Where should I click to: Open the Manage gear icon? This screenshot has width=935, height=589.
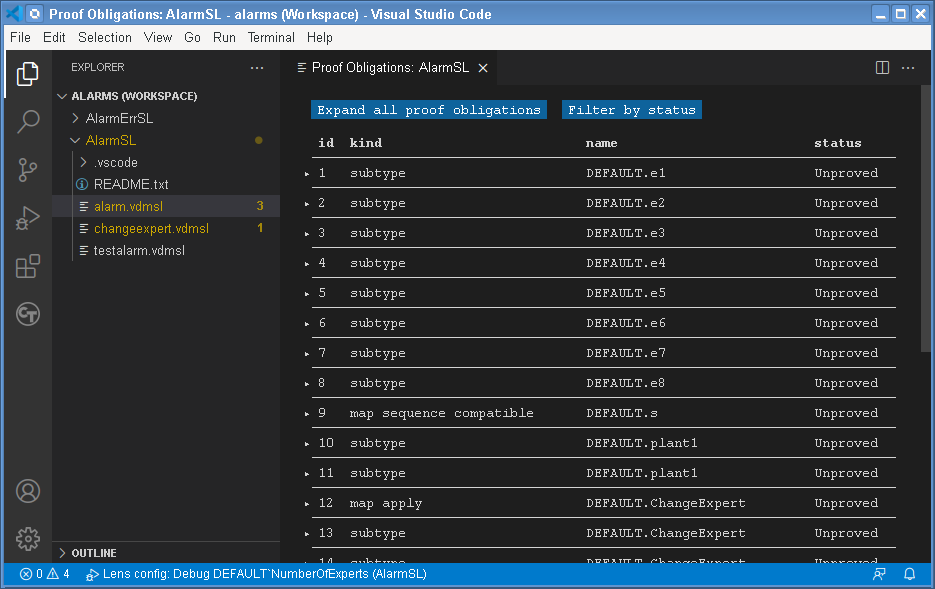[x=27, y=538]
